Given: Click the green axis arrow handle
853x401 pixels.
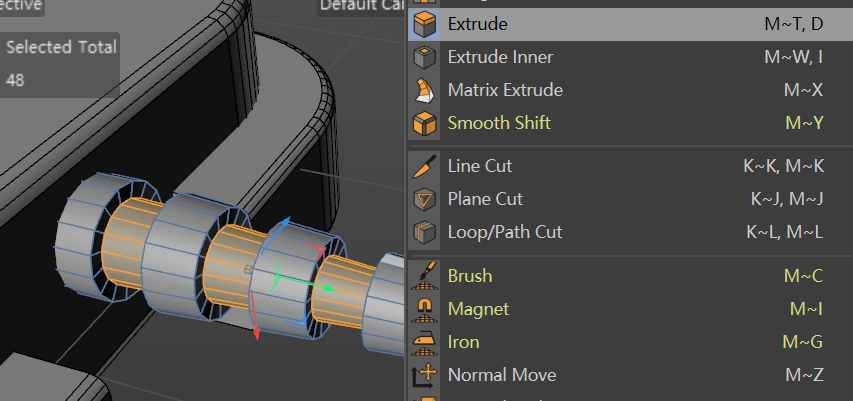Looking at the screenshot, I should tap(330, 288).
